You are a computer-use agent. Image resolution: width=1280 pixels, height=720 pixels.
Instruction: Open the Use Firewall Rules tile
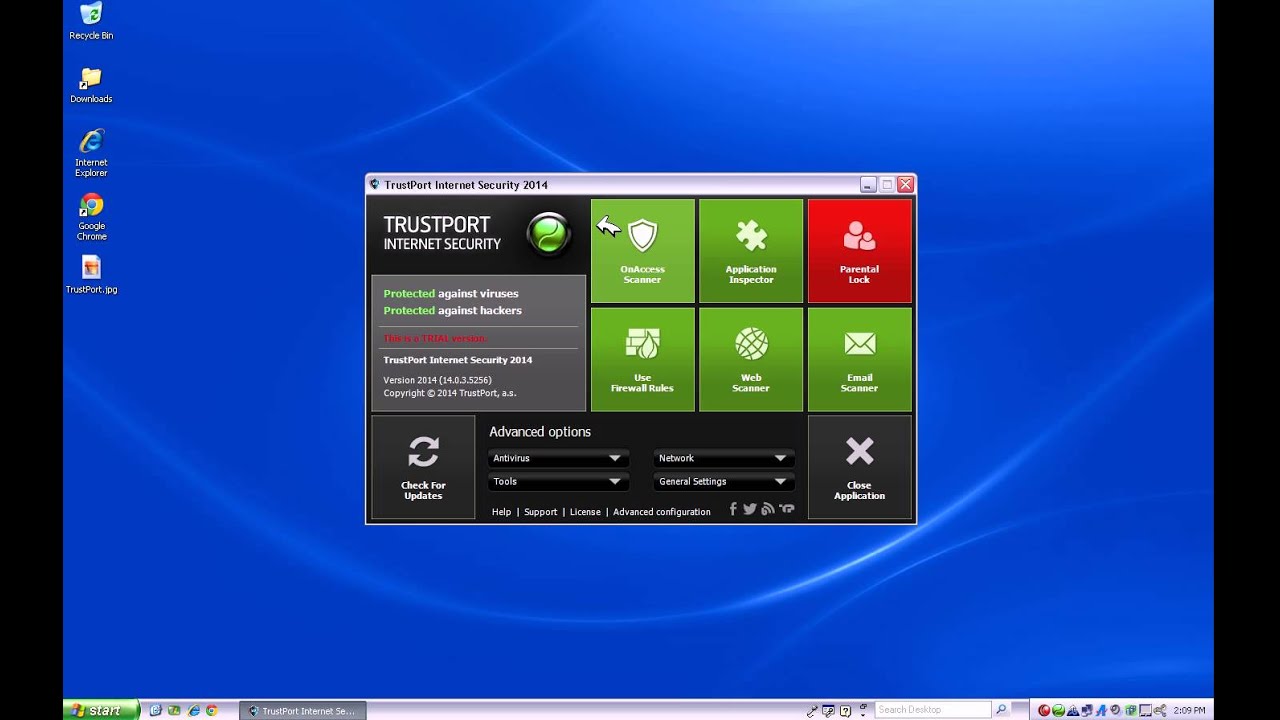(x=642, y=359)
